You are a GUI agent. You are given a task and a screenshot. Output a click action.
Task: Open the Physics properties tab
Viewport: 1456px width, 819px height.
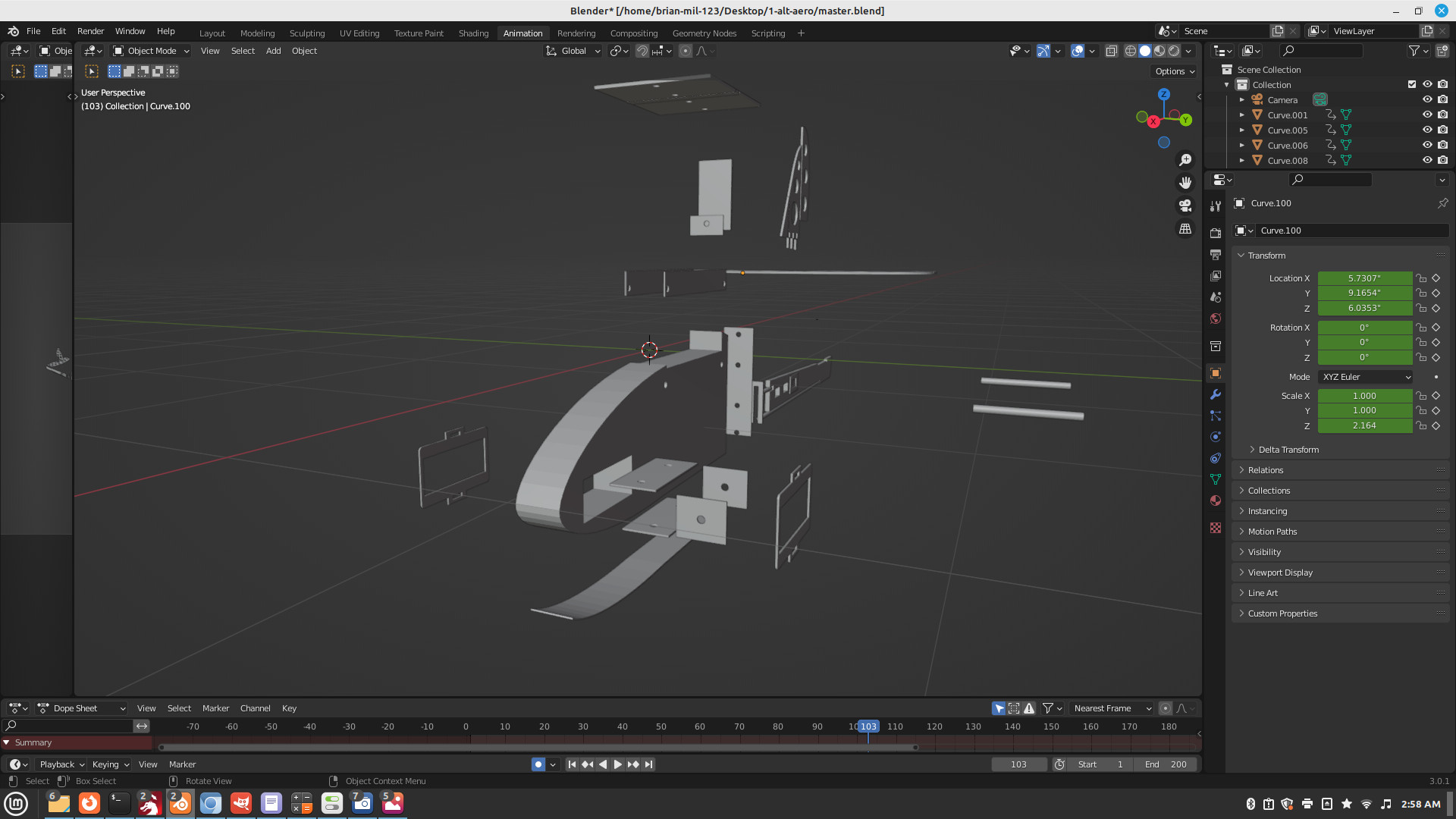tap(1216, 437)
